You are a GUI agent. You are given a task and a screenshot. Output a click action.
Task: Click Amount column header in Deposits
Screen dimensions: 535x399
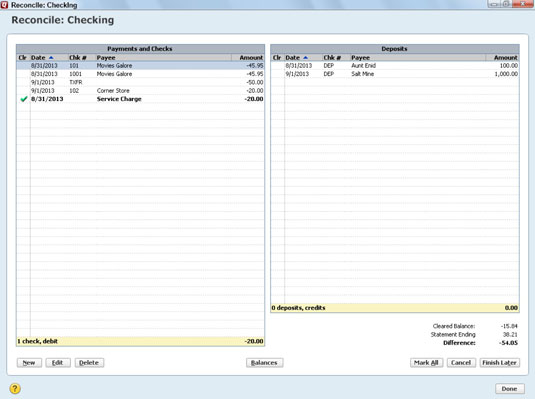click(506, 58)
